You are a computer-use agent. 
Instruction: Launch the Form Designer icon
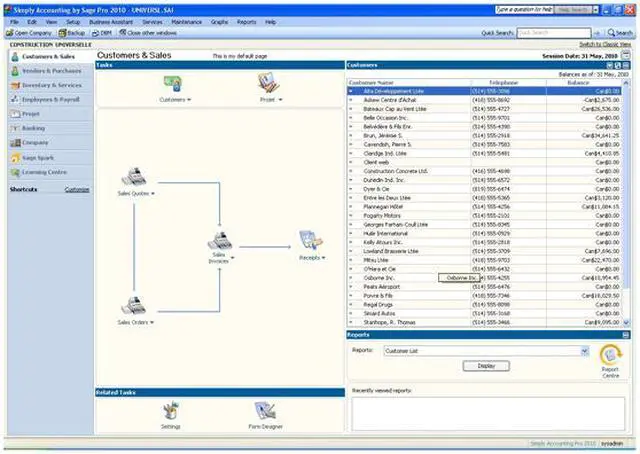265,411
